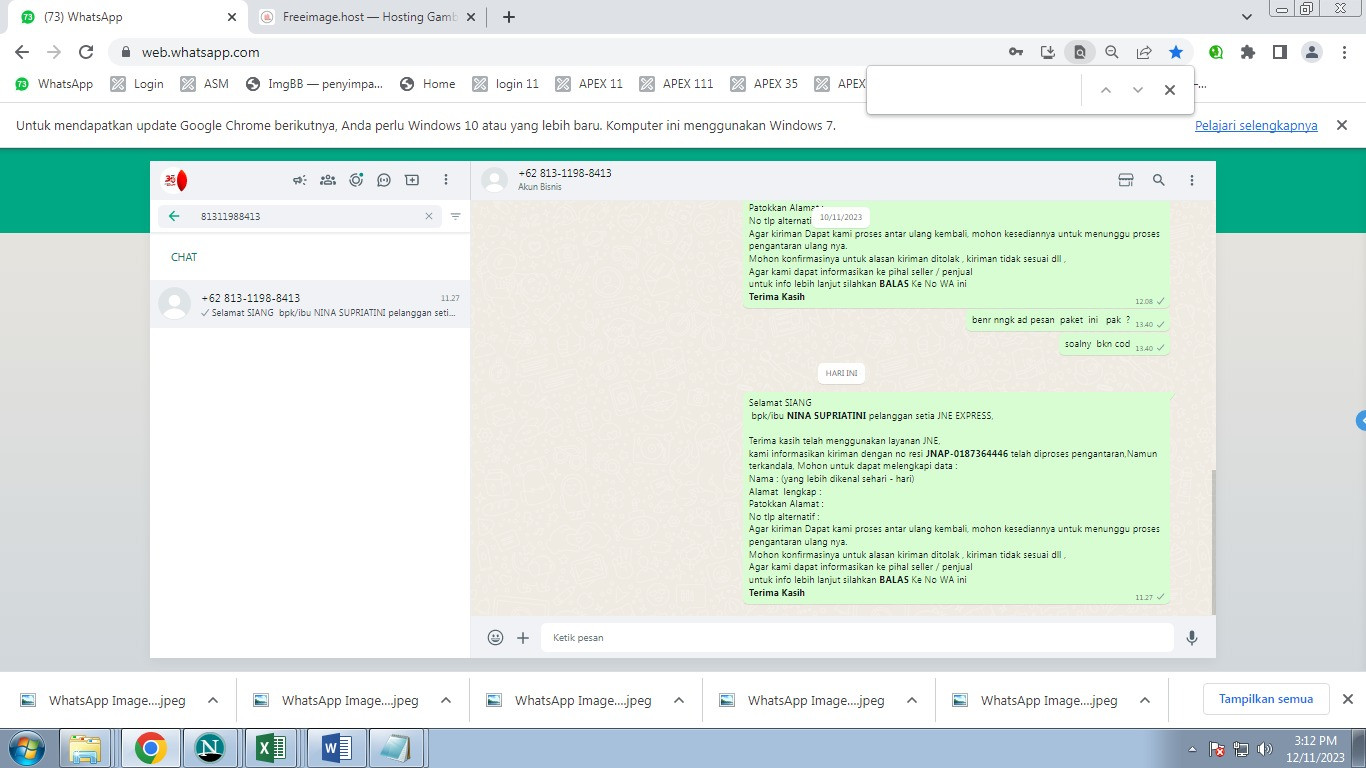The image size is (1366, 768).
Task: Click the Ketik pesan message box
Action: click(x=857, y=637)
